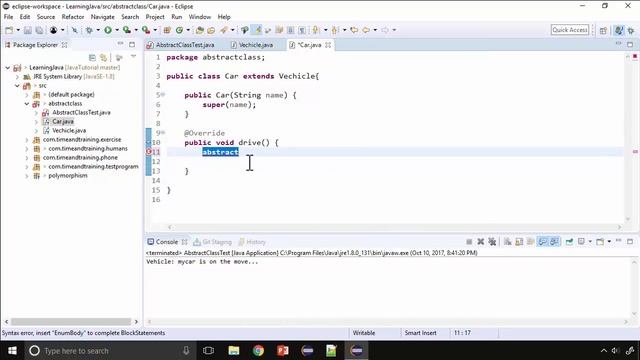This screenshot has width=640, height=360.
Task: Click the Search flashlight toolbar icon
Action: point(224,30)
